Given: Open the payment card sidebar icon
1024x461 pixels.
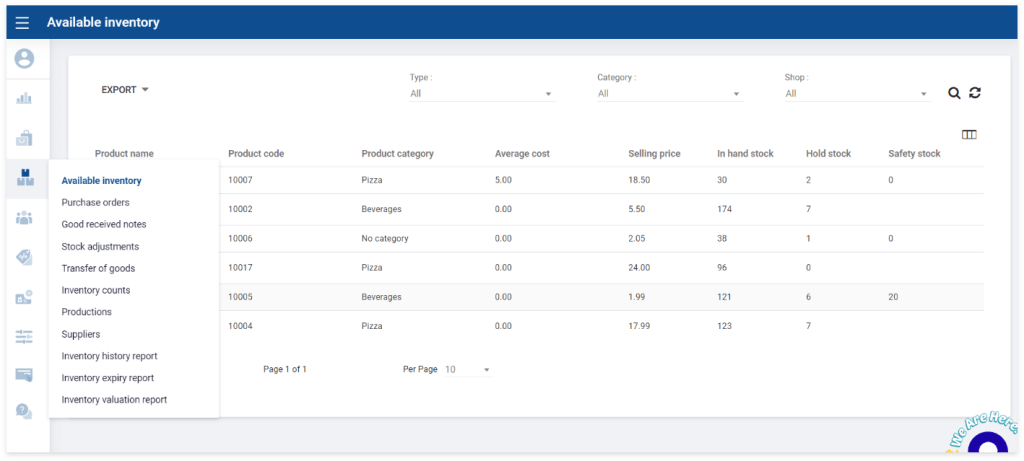Looking at the screenshot, I should [x=24, y=375].
